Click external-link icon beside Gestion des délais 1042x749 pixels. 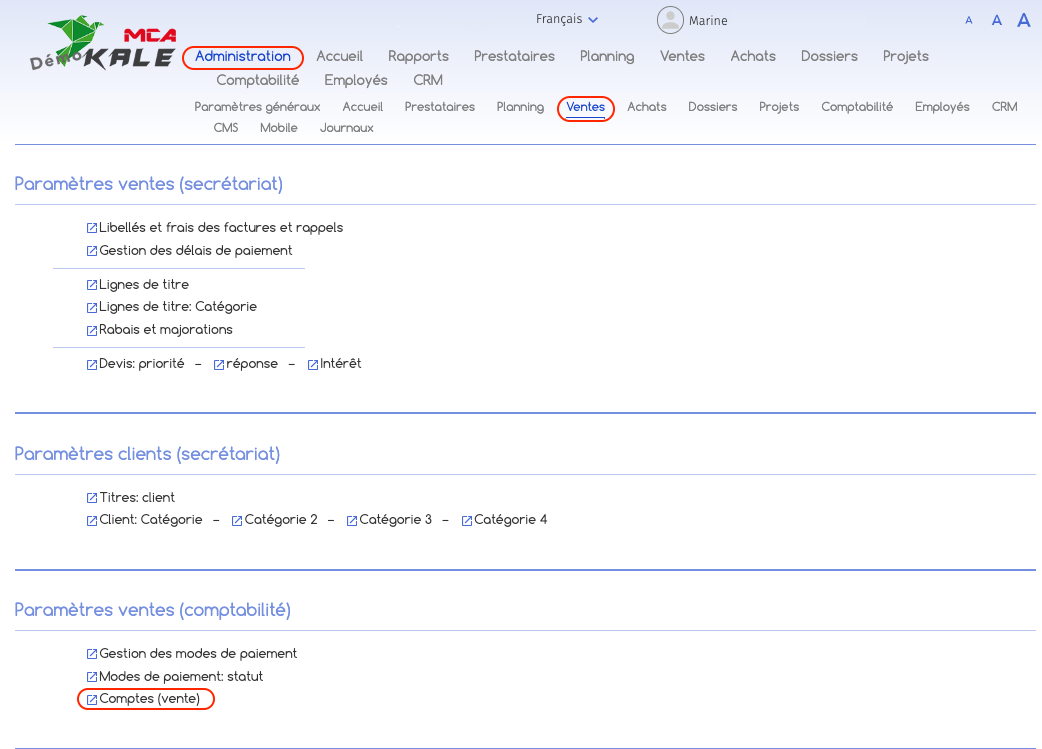click(x=92, y=251)
